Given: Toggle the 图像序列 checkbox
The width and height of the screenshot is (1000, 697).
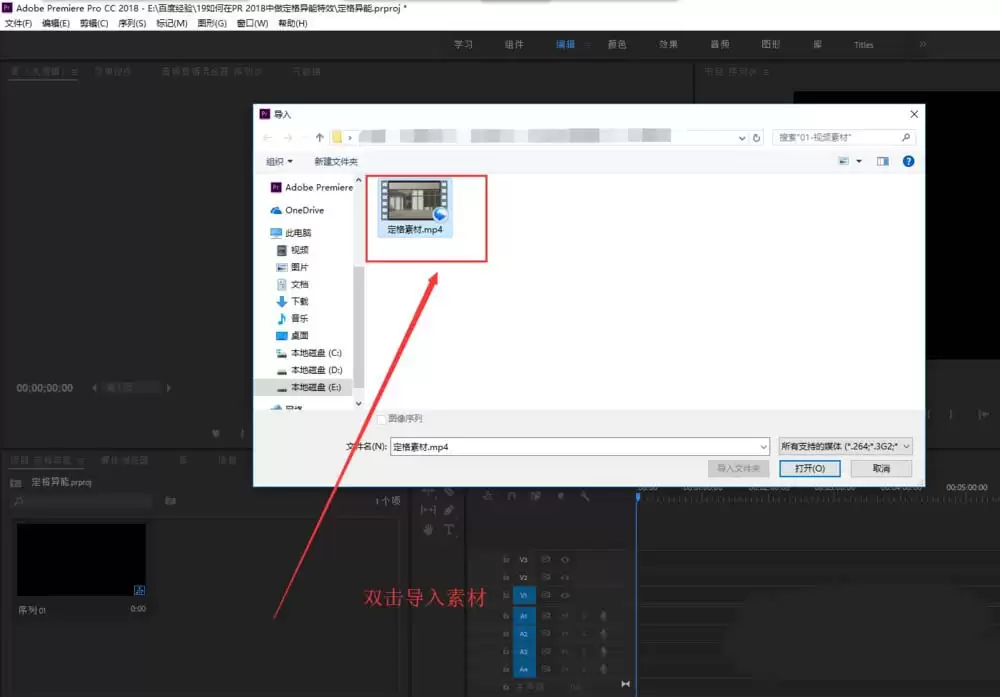Looking at the screenshot, I should pyautogui.click(x=381, y=418).
